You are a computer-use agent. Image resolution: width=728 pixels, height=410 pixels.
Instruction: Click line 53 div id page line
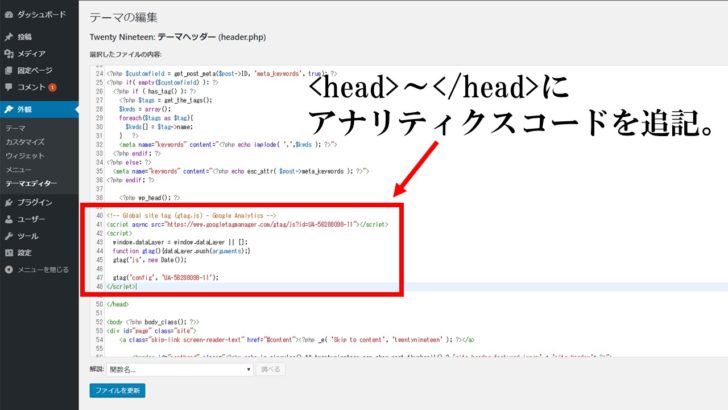click(x=151, y=331)
